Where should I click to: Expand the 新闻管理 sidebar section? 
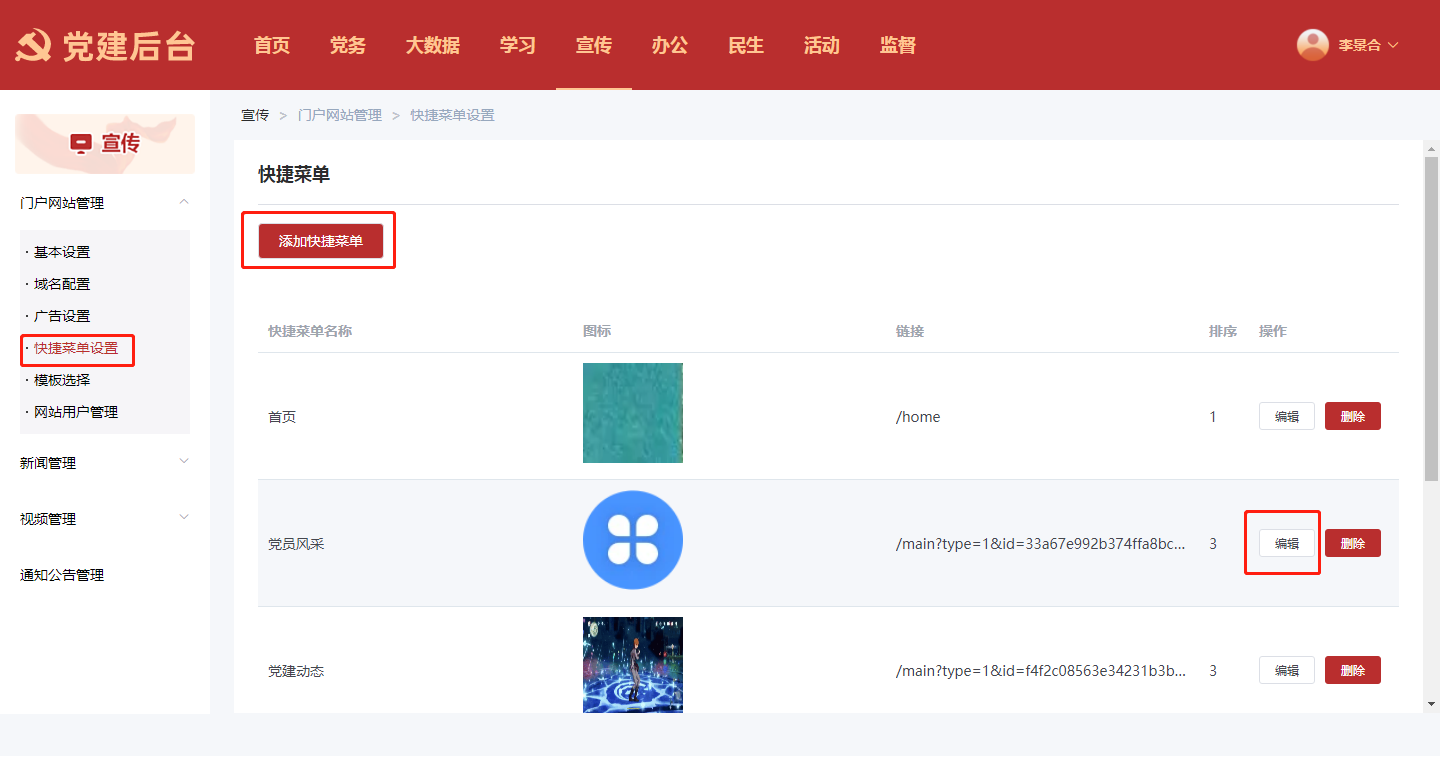[183, 462]
